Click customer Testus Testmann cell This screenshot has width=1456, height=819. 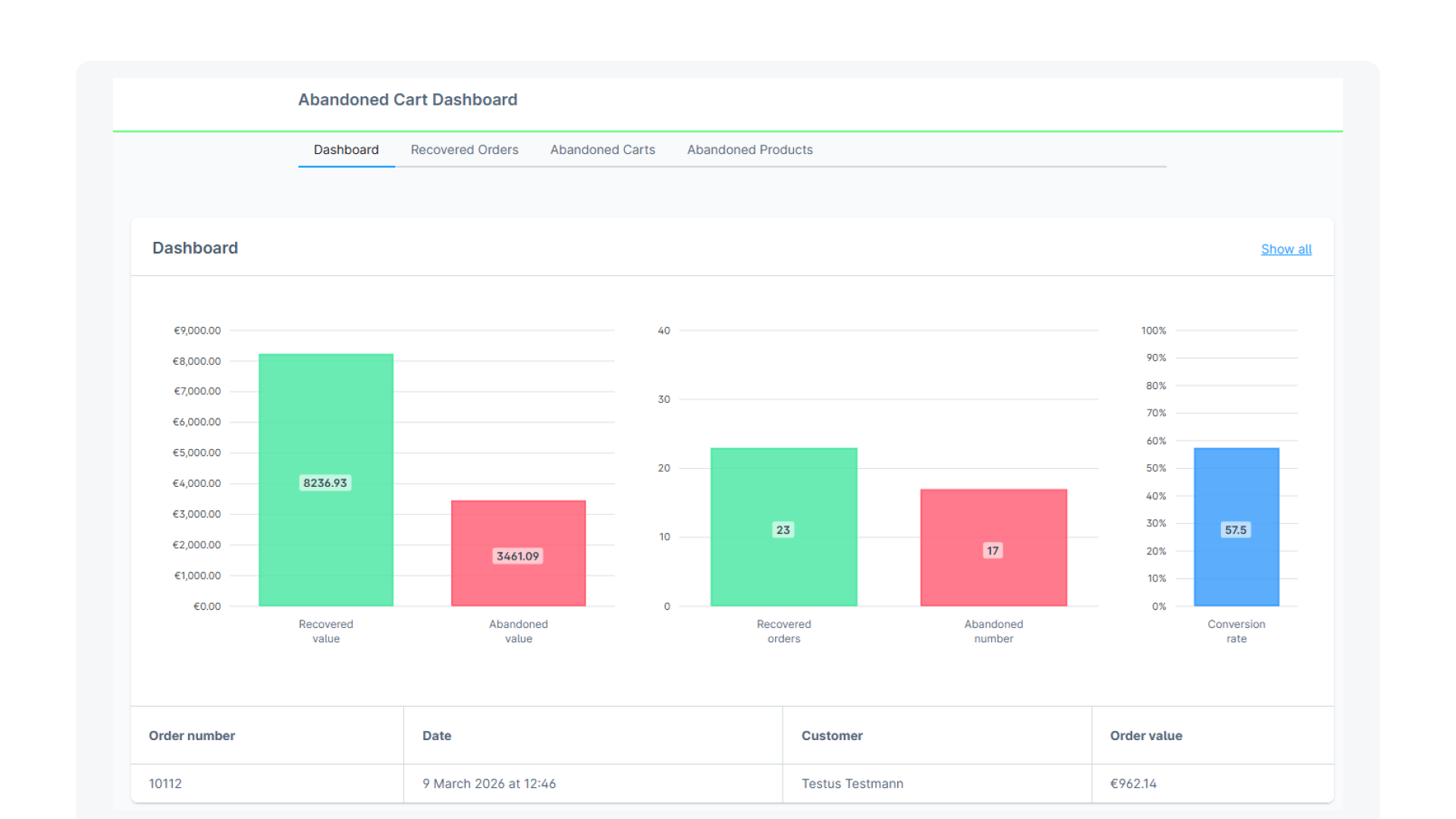(x=852, y=783)
